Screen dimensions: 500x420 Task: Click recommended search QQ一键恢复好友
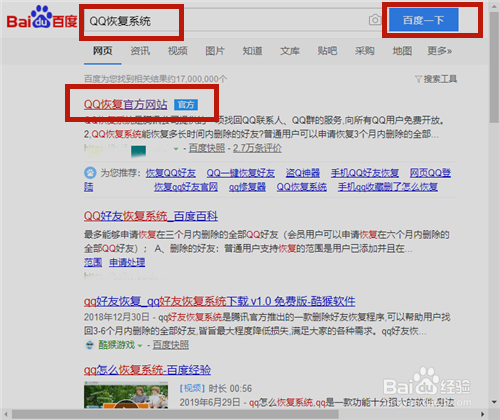[x=241, y=173]
